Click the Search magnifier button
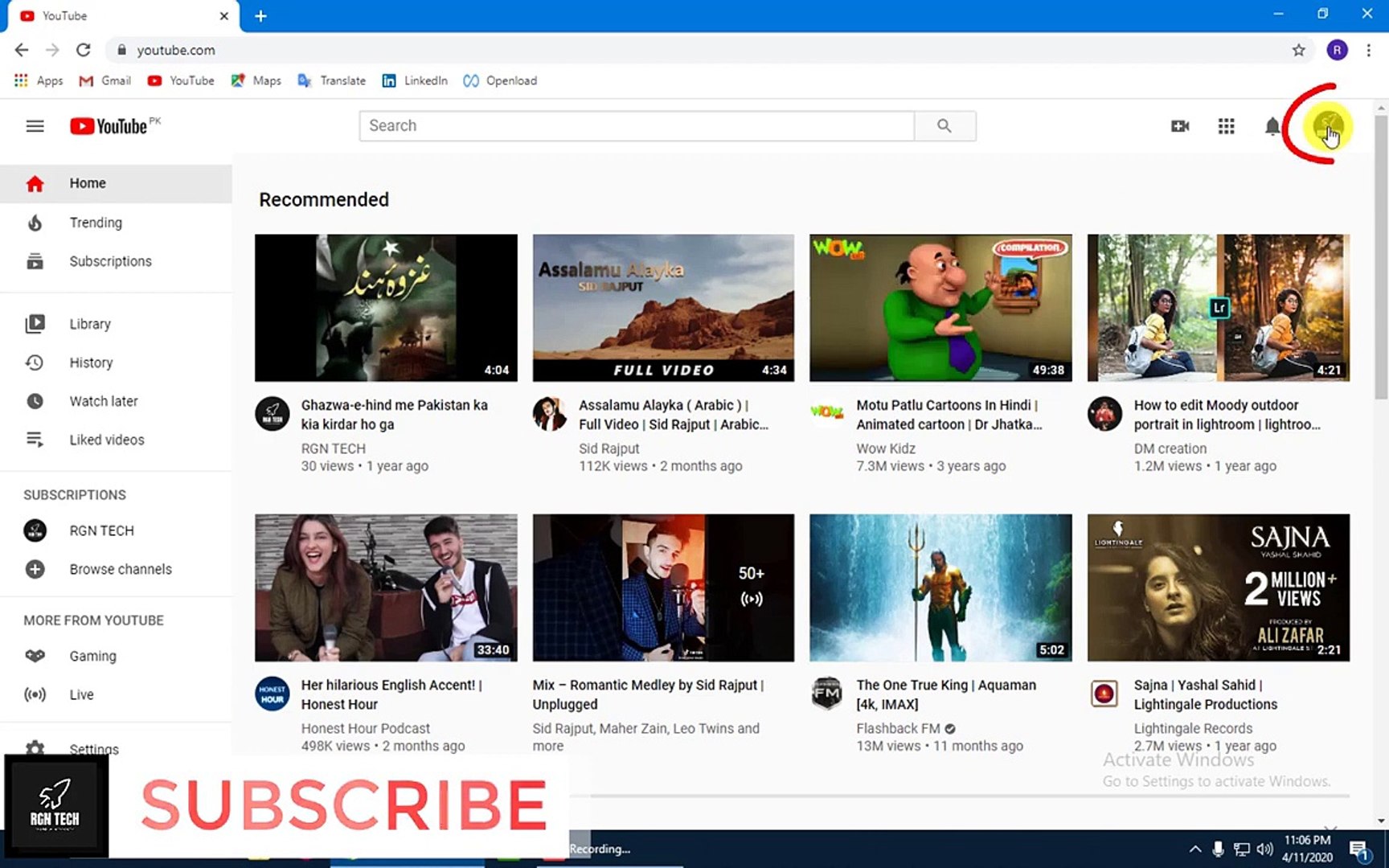 (944, 126)
